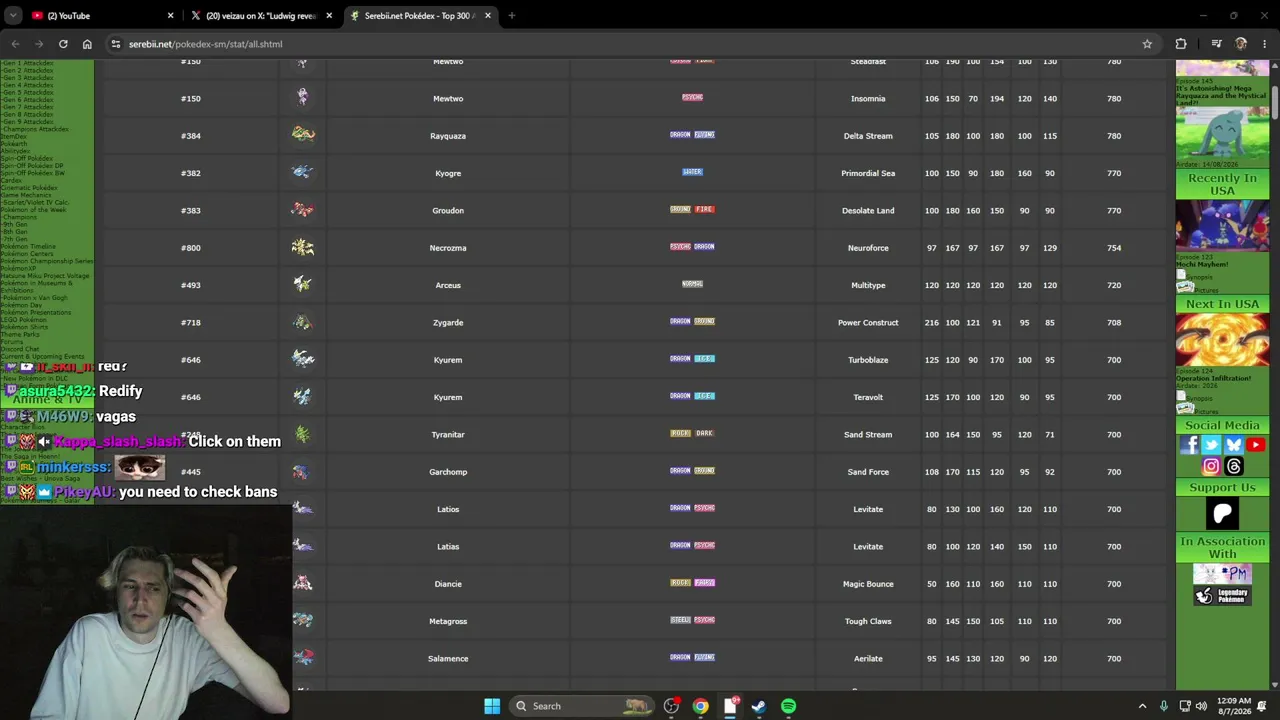Click the Delta Stream ability link
This screenshot has height=720, width=1280.
[x=868, y=136]
